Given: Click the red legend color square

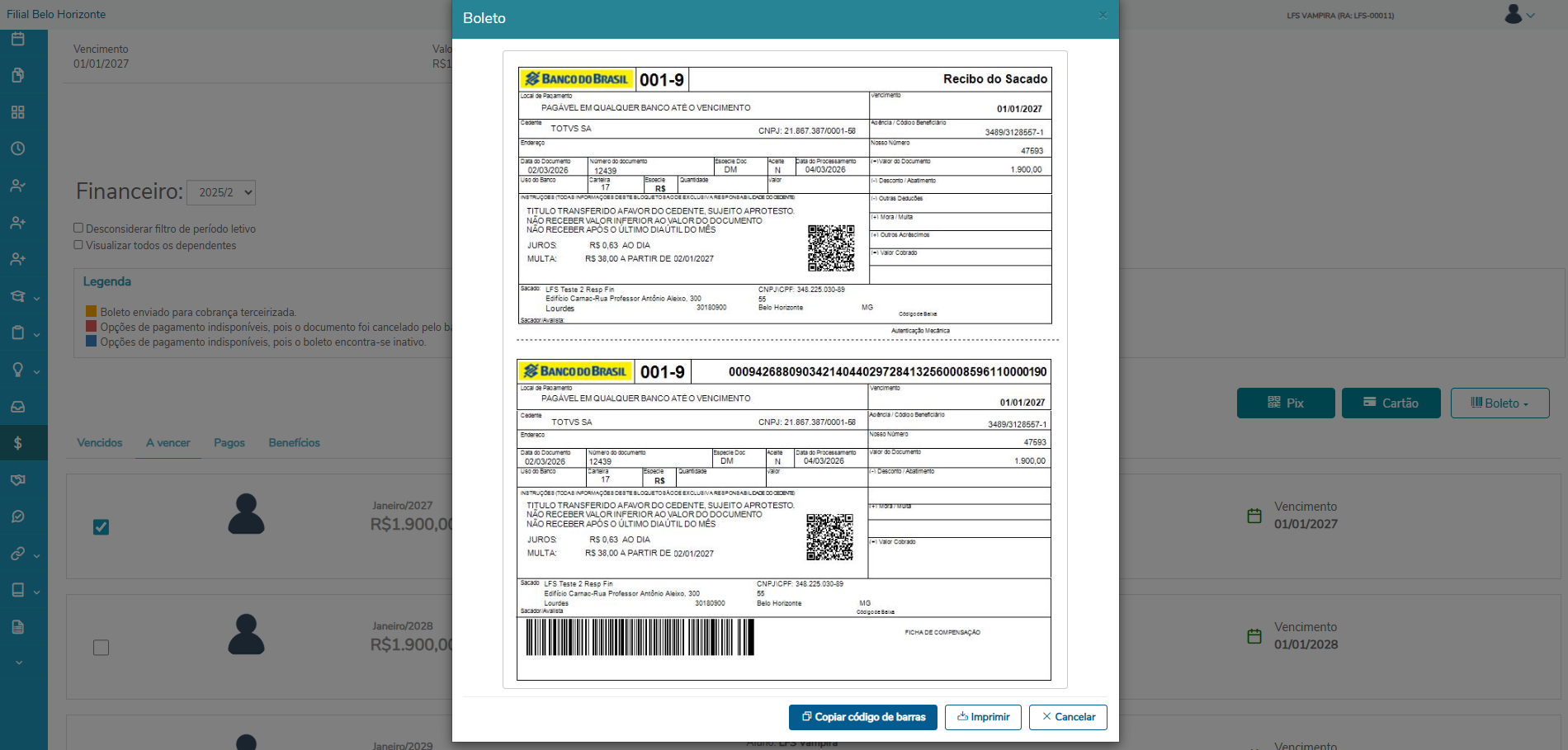Looking at the screenshot, I should [x=91, y=327].
